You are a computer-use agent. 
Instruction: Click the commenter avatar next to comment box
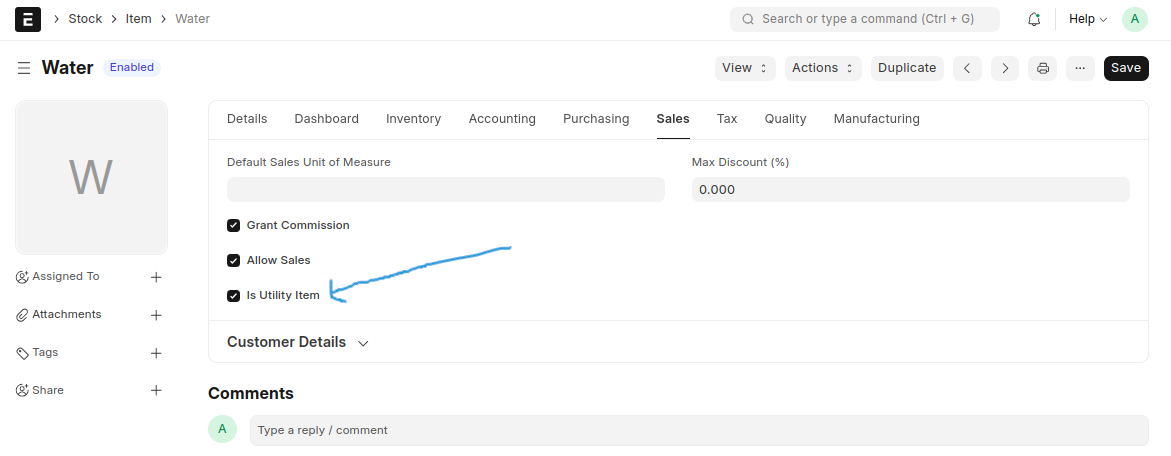coord(222,429)
